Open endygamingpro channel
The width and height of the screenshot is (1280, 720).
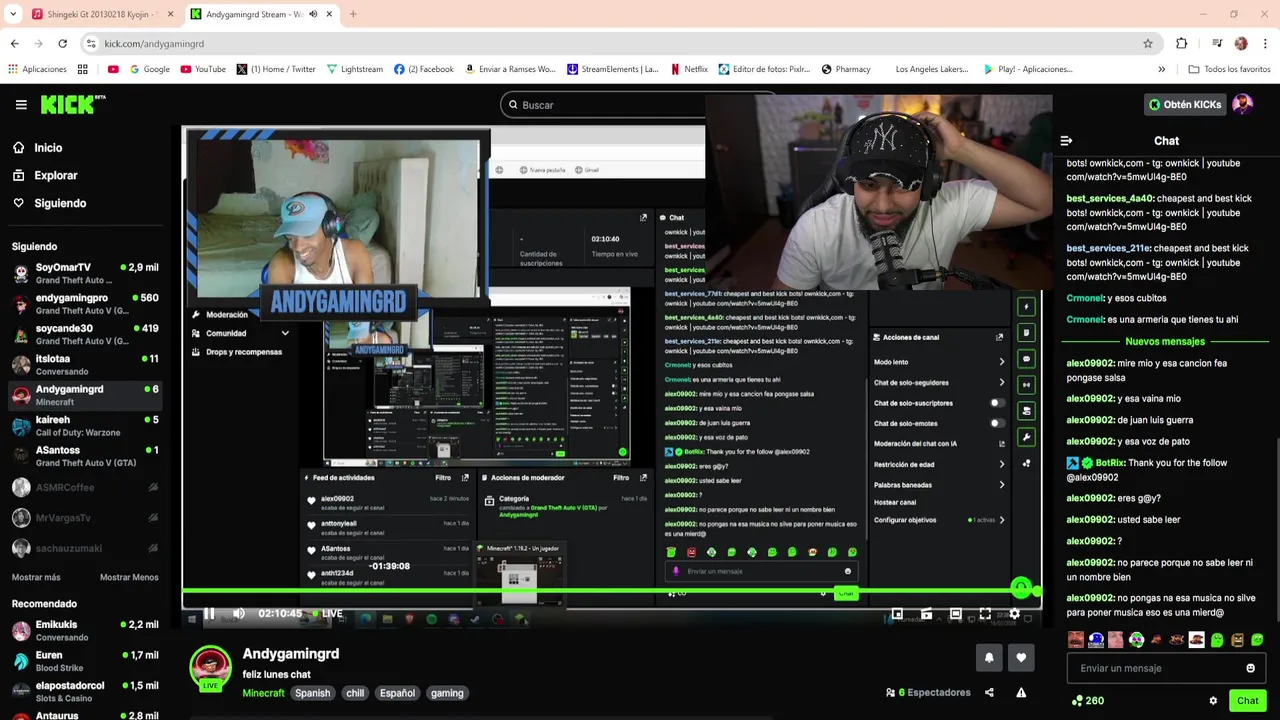85,304
